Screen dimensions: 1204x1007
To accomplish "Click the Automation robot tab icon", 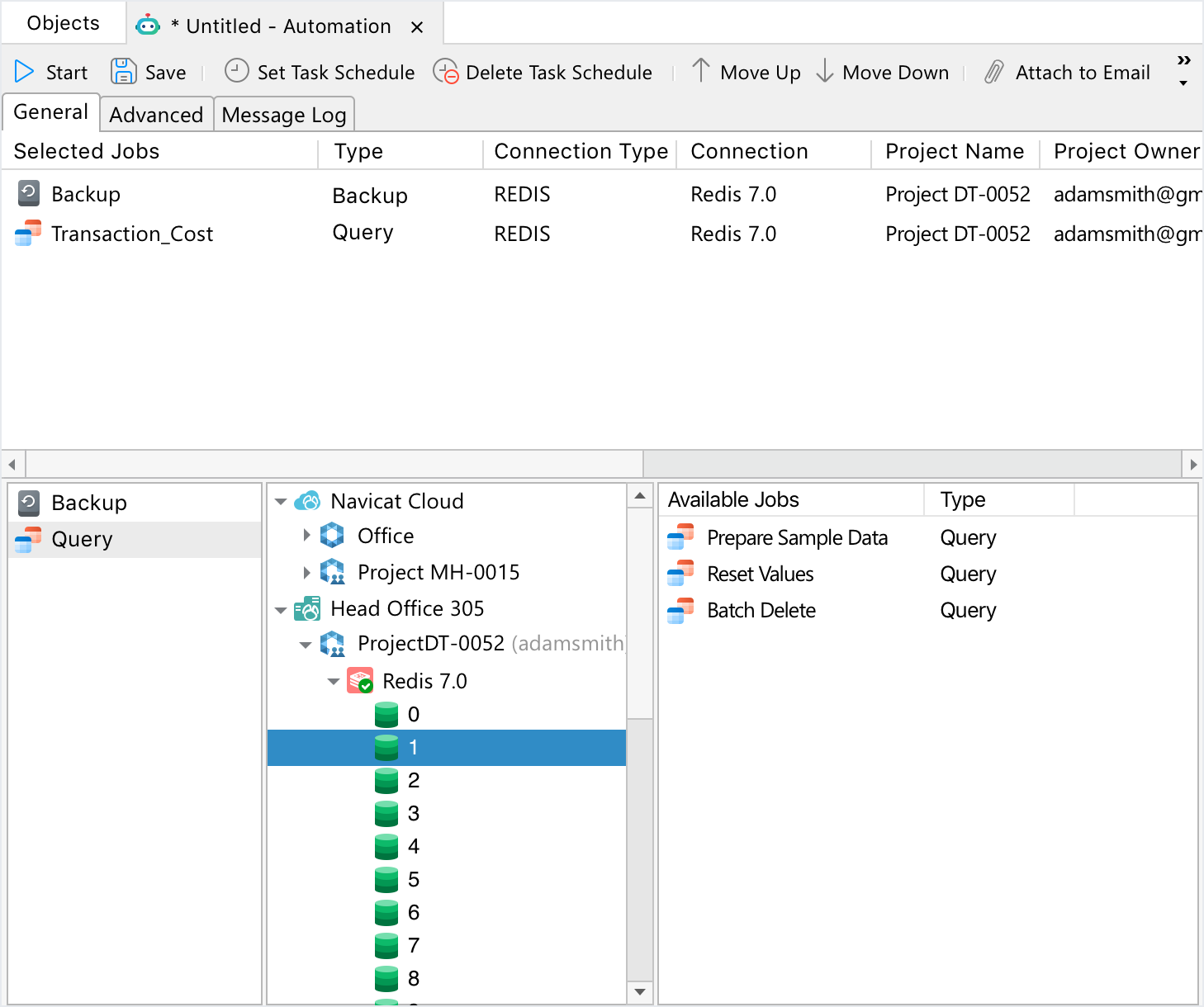I will click(x=148, y=25).
